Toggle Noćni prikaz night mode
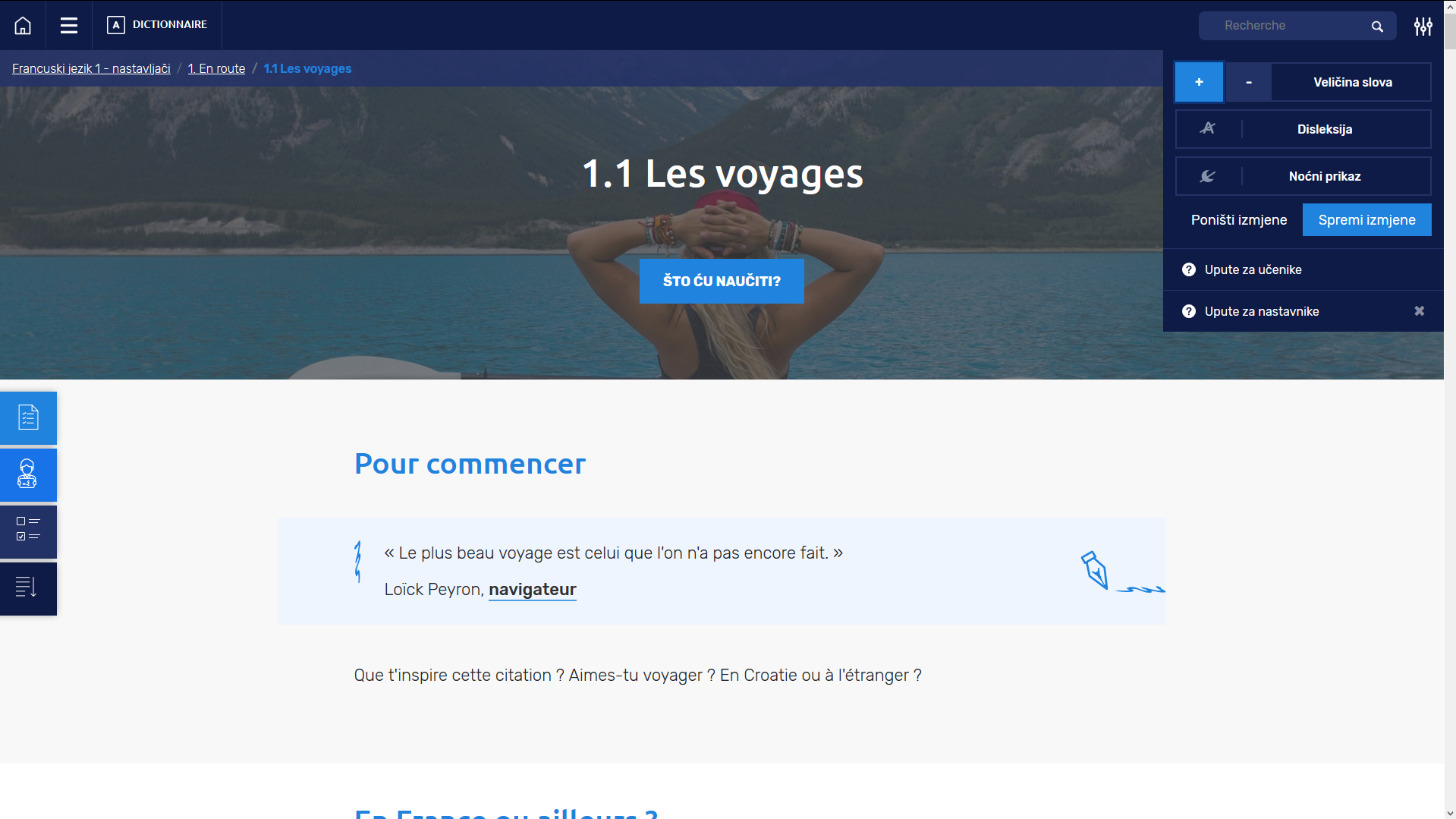 (1303, 176)
